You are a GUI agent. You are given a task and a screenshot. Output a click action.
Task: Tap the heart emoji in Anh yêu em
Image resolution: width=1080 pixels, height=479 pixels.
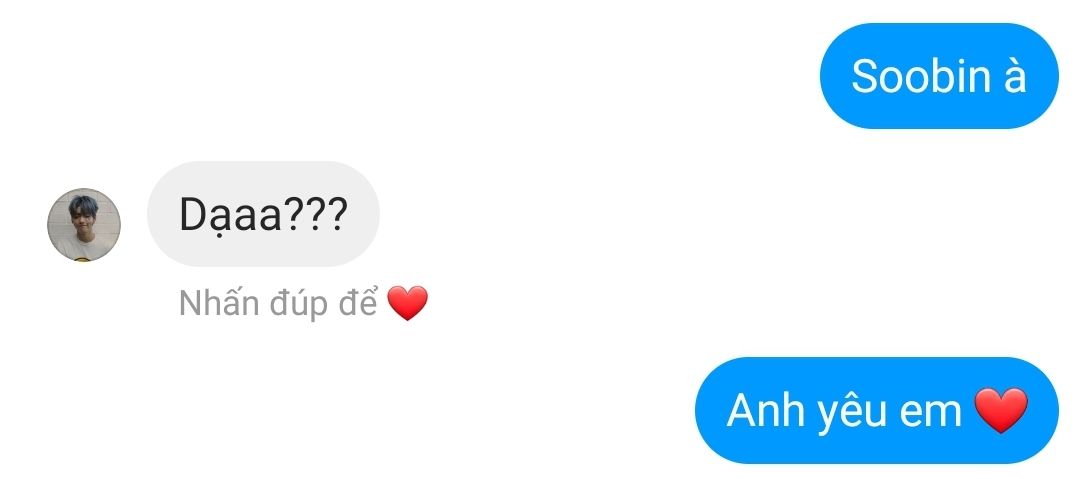1001,410
